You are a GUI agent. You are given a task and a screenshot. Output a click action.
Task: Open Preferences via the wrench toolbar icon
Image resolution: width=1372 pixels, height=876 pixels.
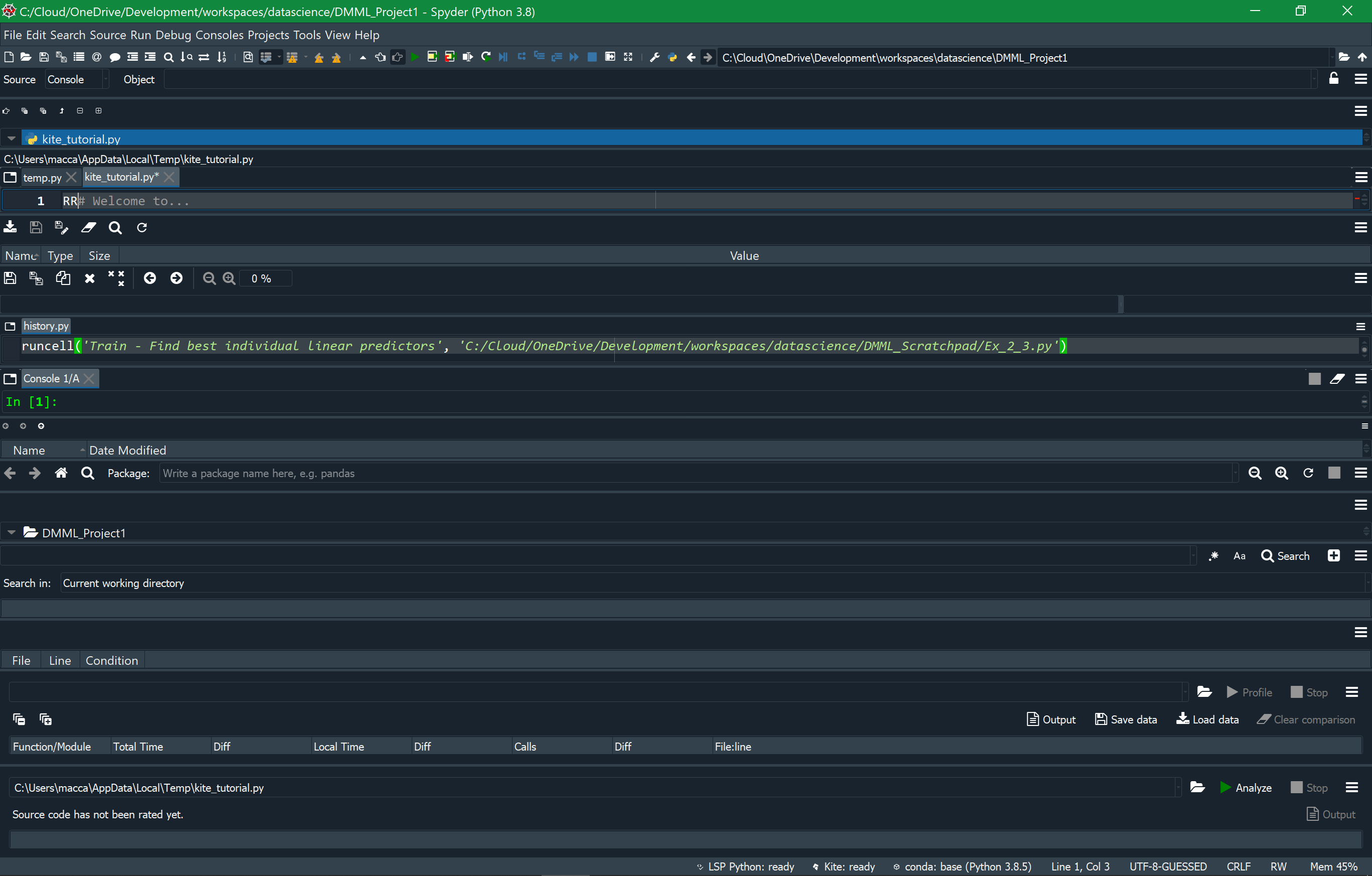[x=654, y=57]
